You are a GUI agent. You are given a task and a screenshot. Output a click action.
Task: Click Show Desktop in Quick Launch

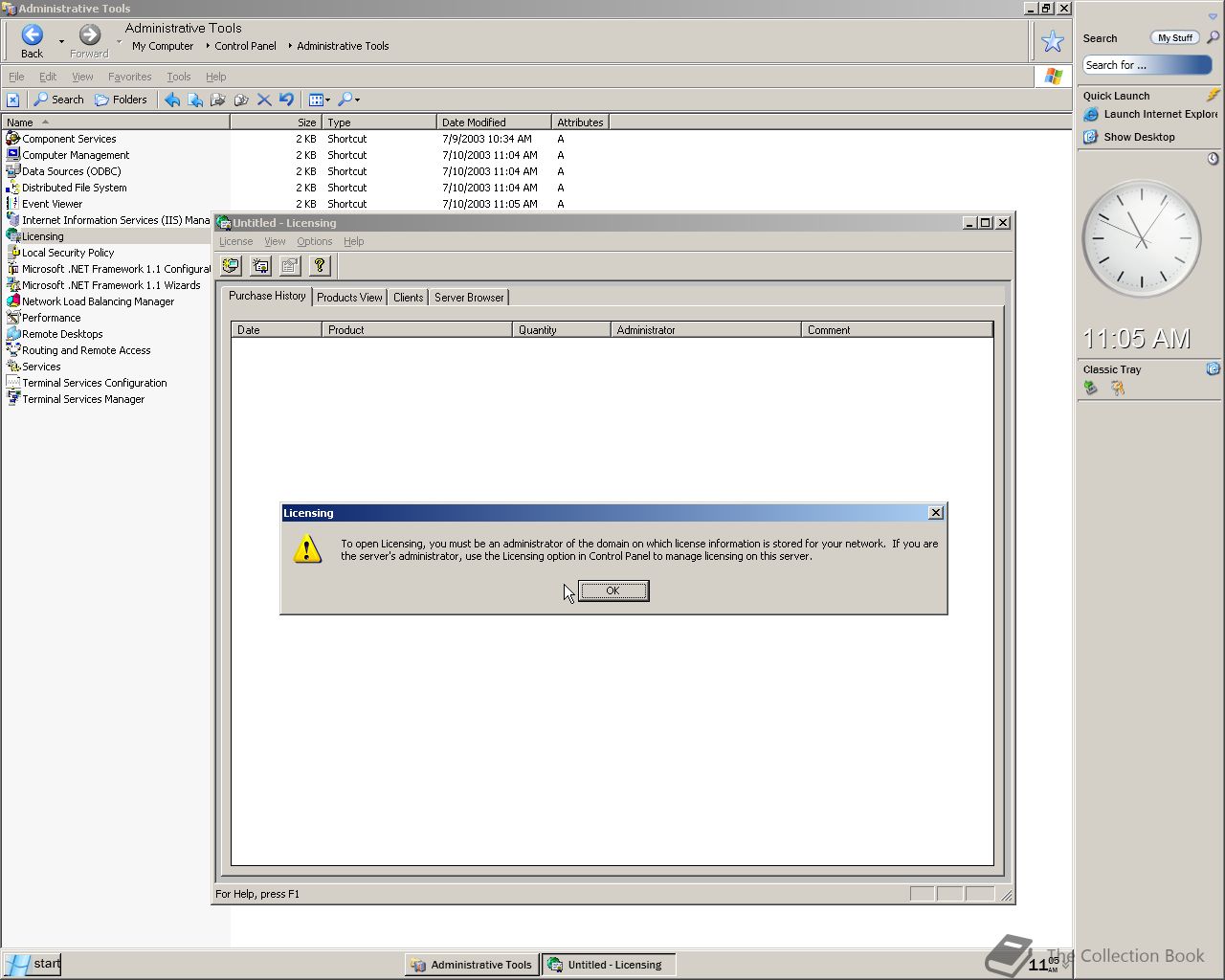click(1129, 137)
